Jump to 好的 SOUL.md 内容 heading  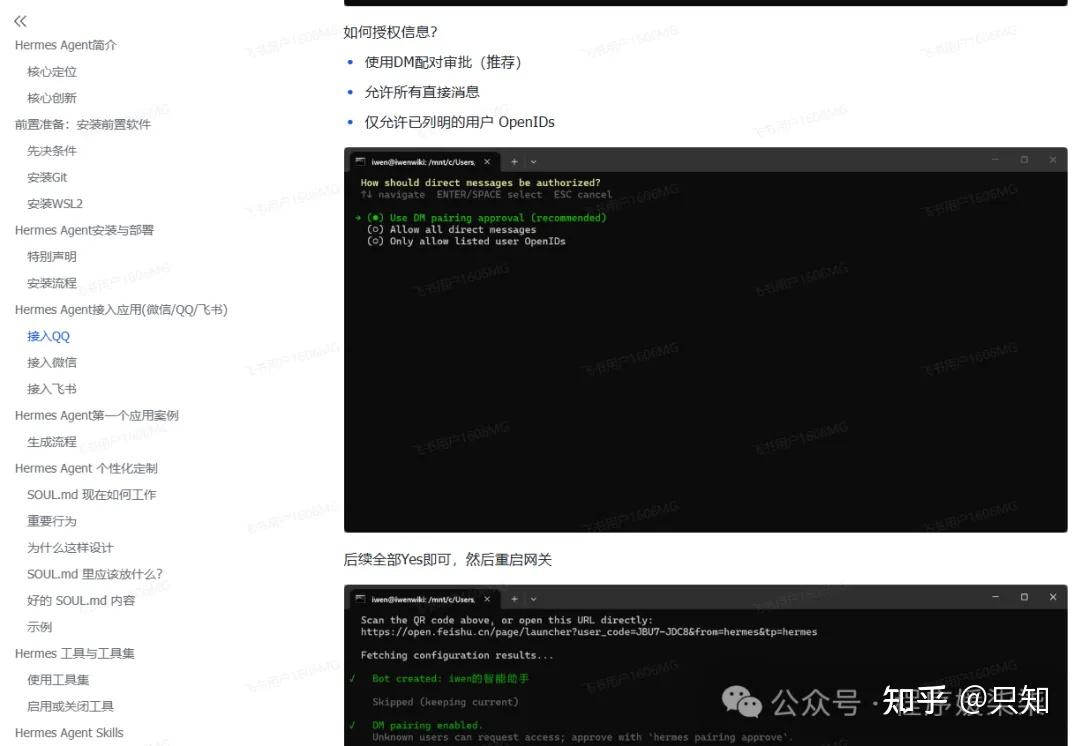coord(81,601)
